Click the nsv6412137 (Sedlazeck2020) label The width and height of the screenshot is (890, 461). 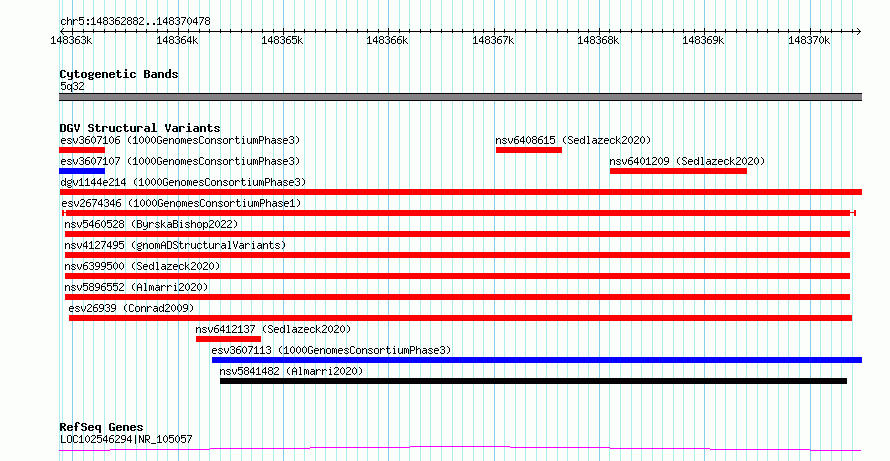click(273, 329)
